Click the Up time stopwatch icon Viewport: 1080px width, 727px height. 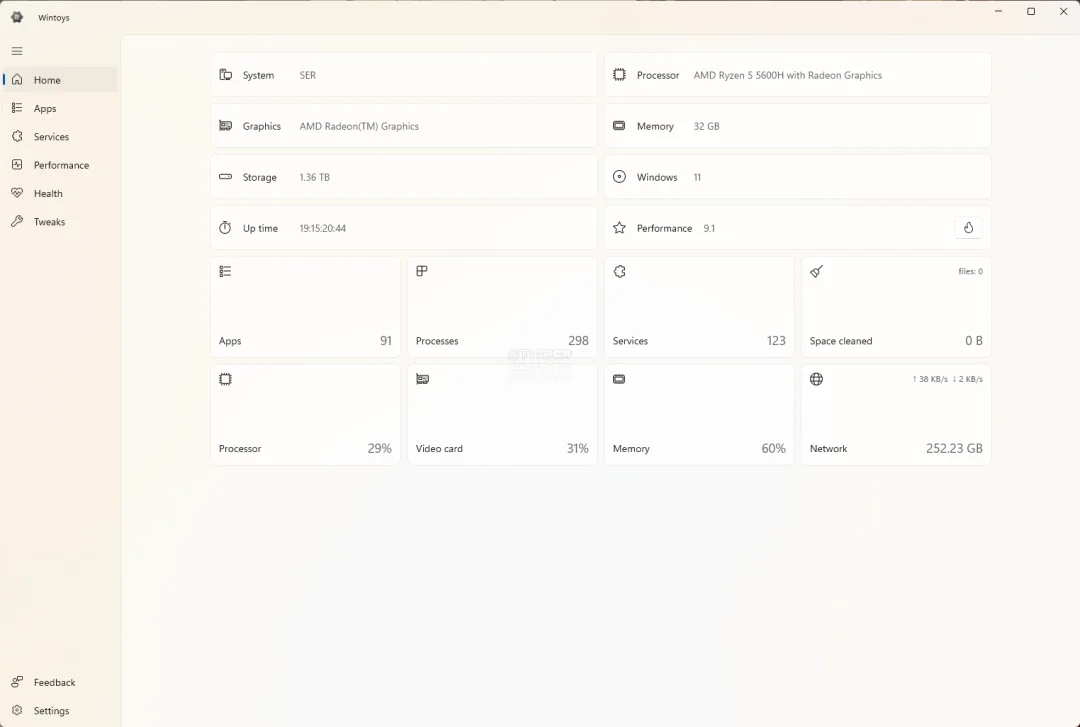(x=225, y=227)
